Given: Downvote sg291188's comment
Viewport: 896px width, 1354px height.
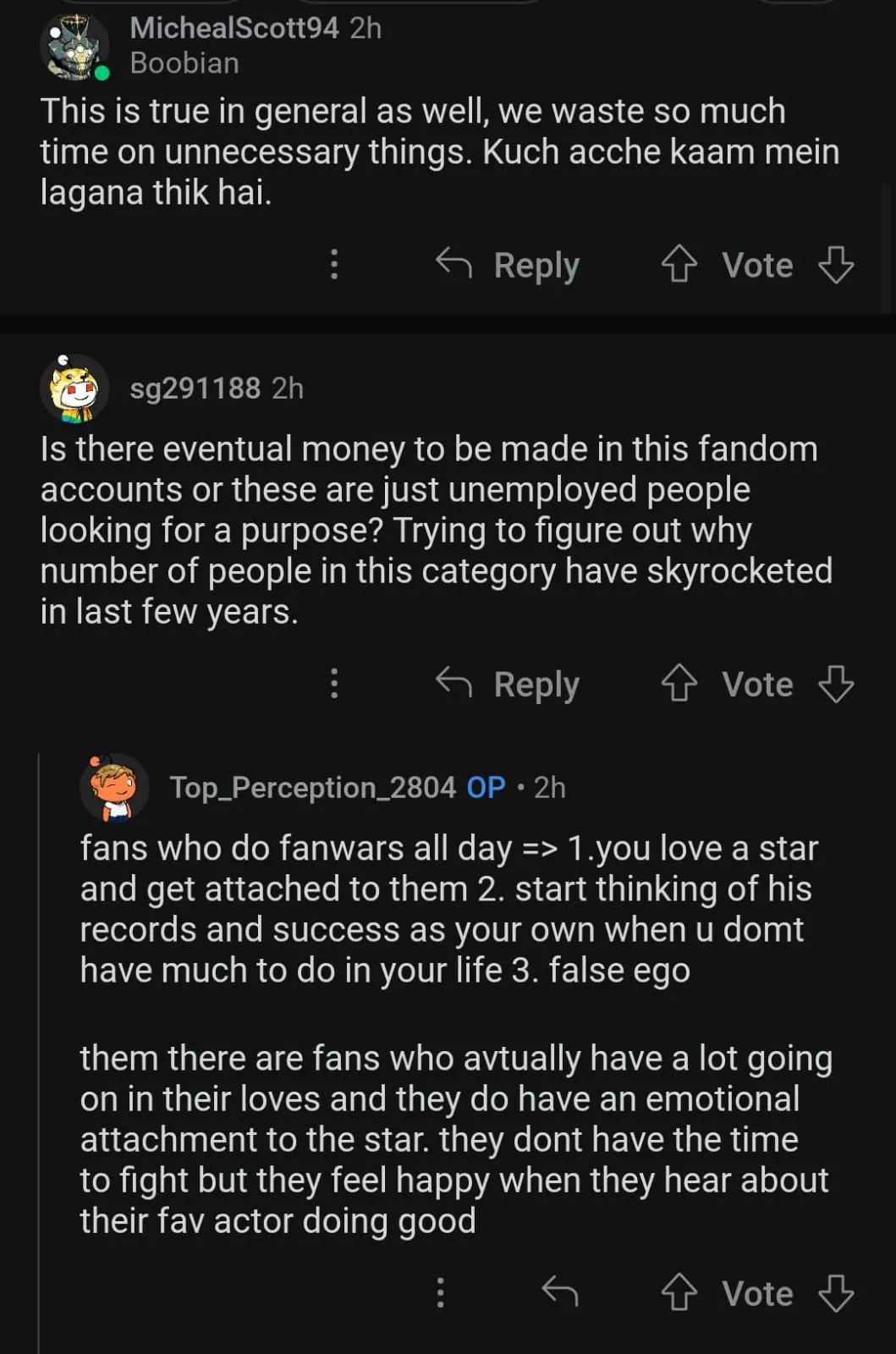Looking at the screenshot, I should tap(836, 683).
